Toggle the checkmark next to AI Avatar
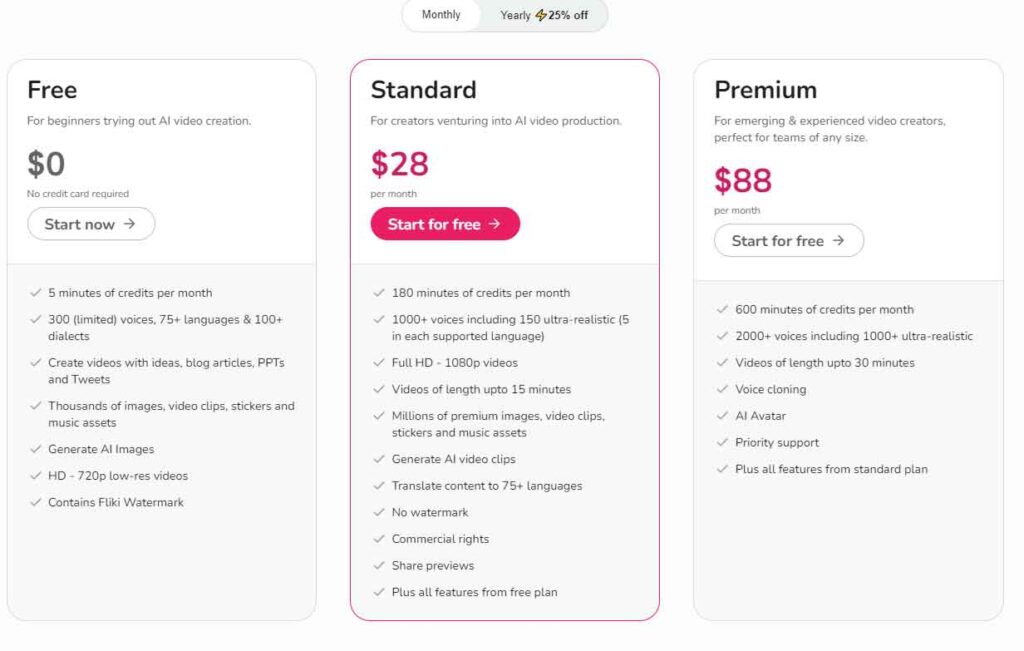Viewport: 1024px width, 651px height. coord(722,415)
